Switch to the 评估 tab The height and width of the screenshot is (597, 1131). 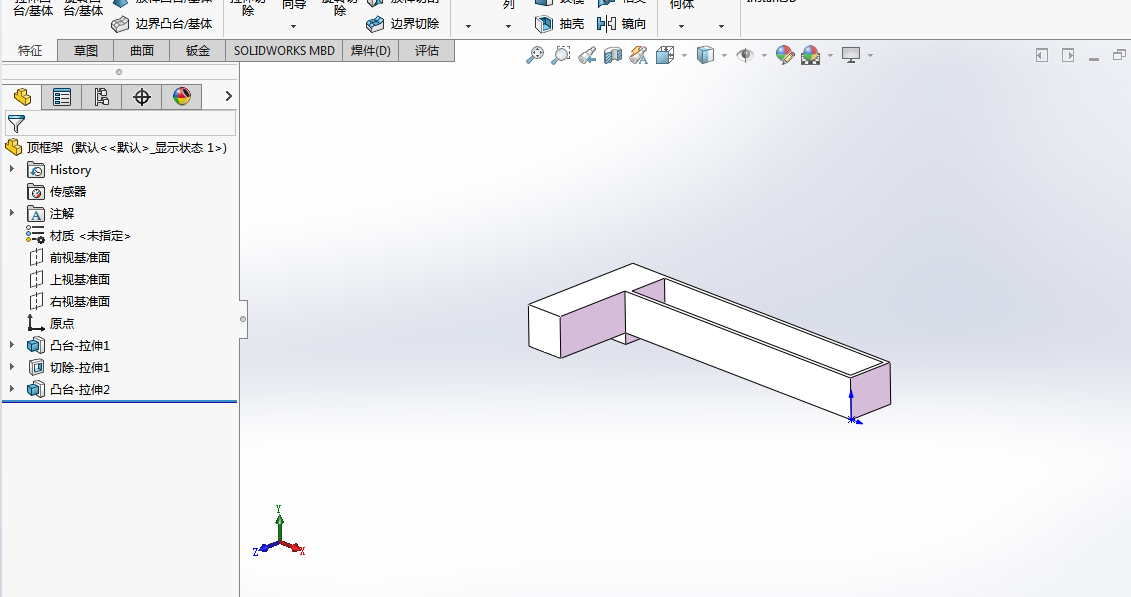427,50
